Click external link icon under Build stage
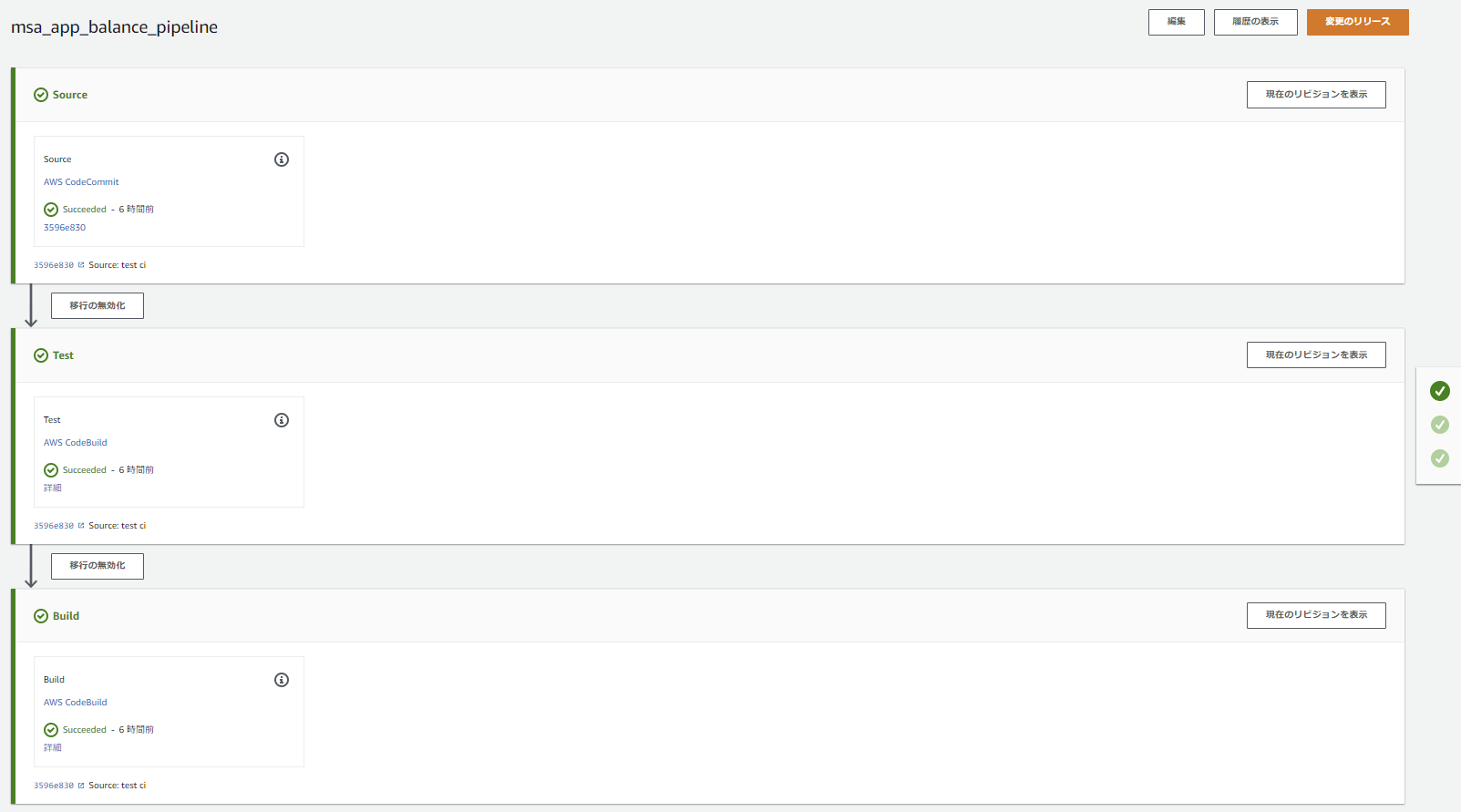This screenshot has width=1461, height=812. click(81, 786)
